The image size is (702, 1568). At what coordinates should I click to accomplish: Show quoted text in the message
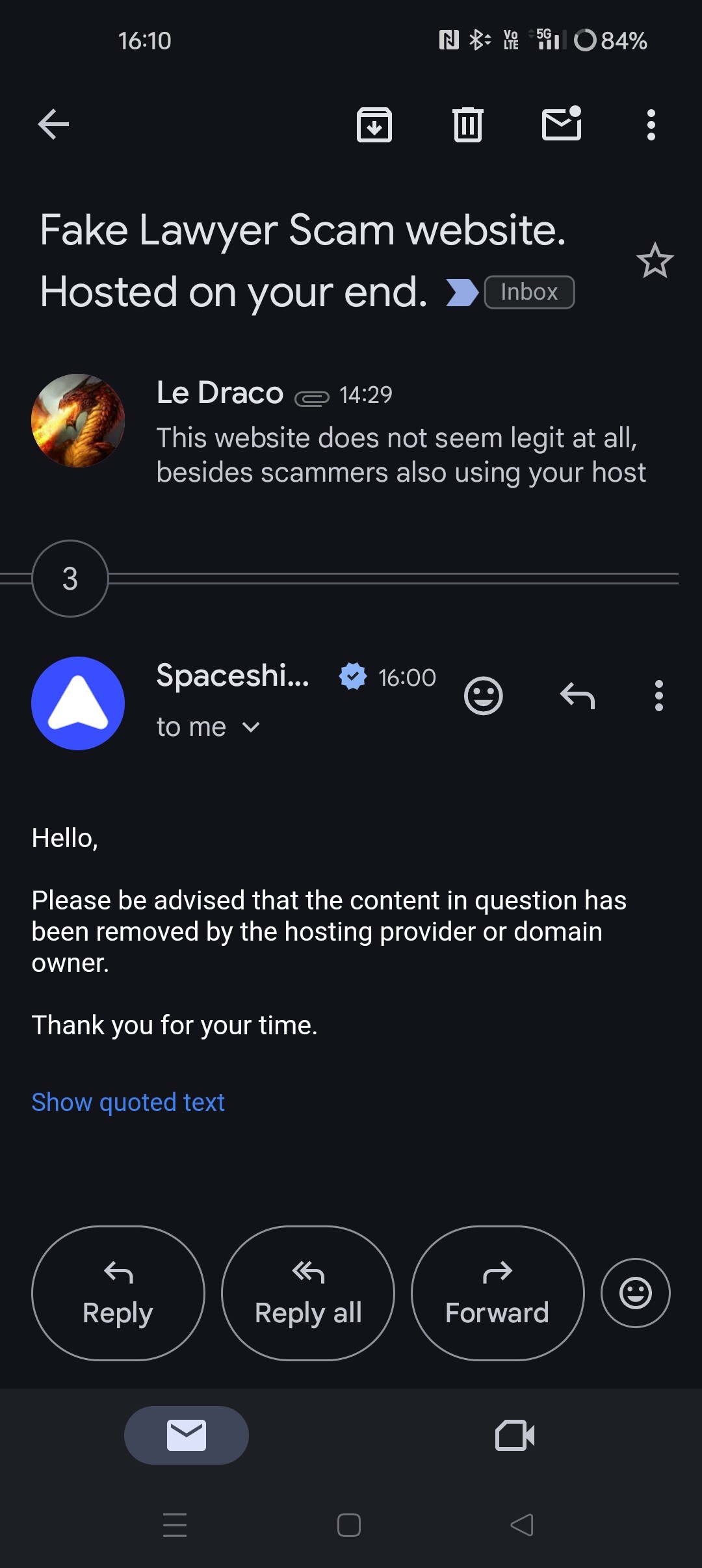[x=128, y=1103]
